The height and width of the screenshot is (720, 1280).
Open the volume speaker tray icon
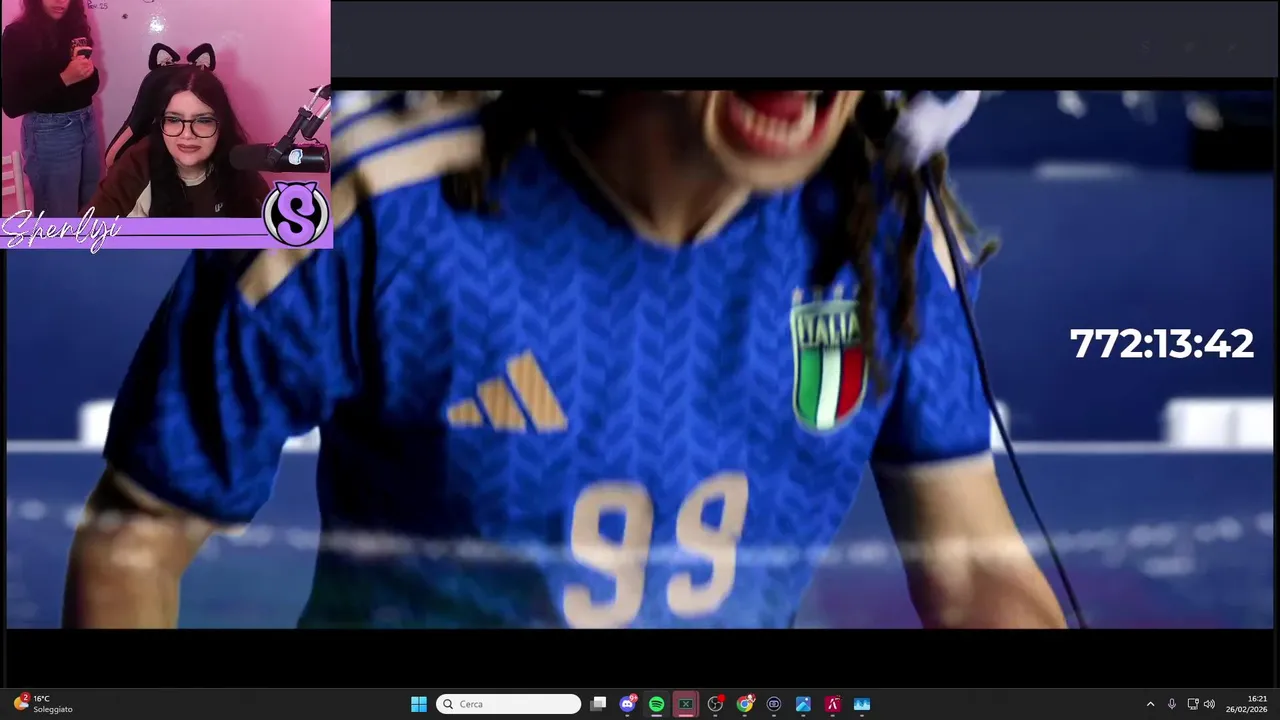tap(1209, 704)
